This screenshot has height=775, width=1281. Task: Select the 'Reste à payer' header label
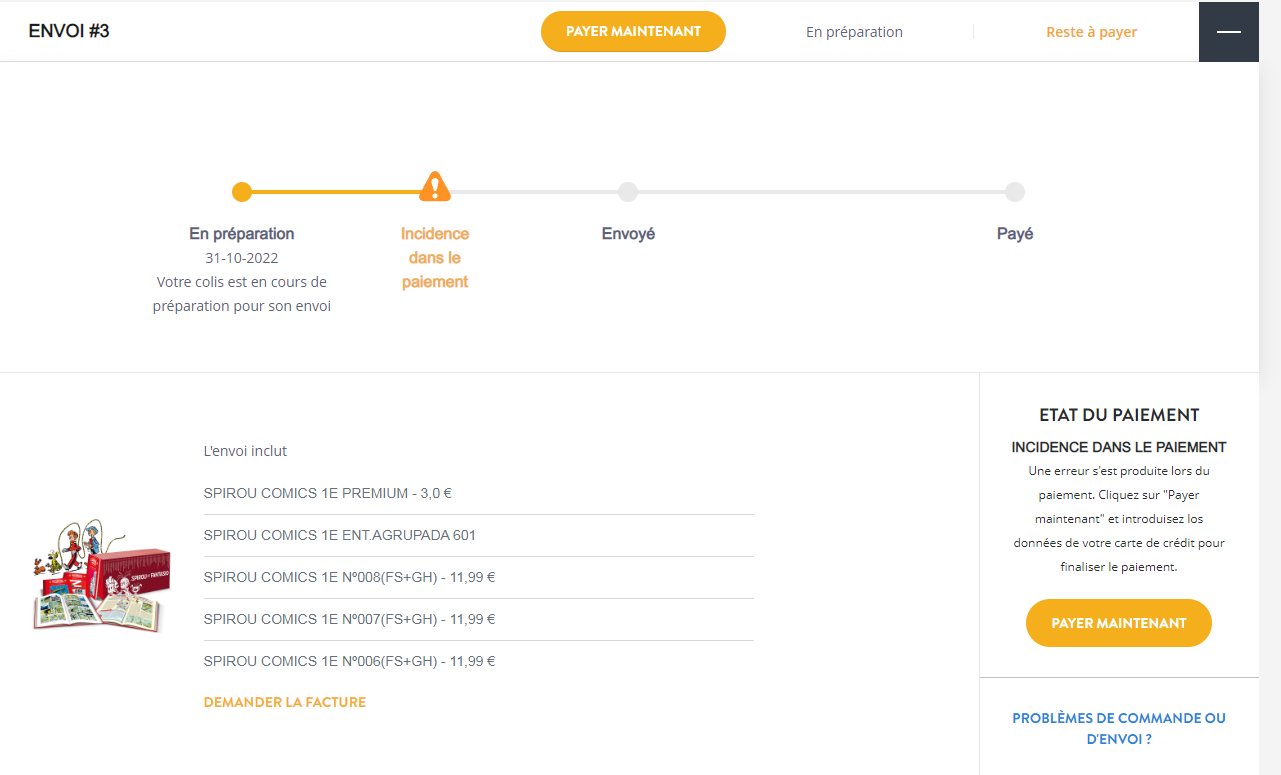click(x=1091, y=32)
